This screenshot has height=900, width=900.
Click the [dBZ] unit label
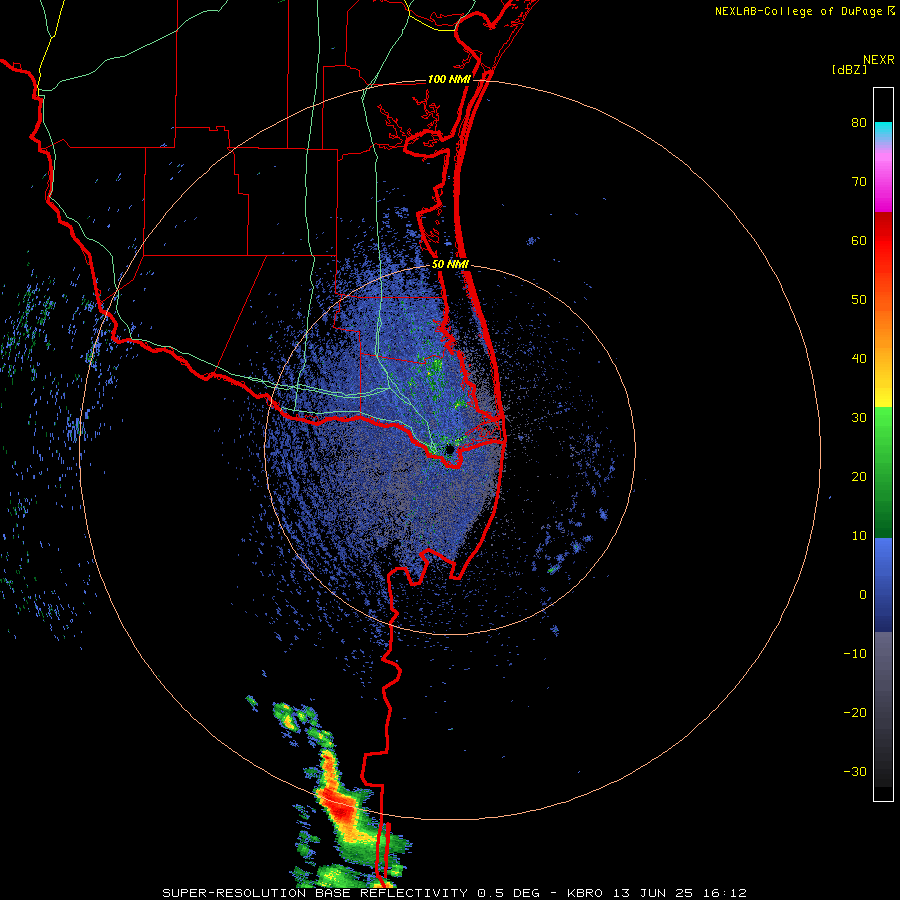[x=849, y=69]
